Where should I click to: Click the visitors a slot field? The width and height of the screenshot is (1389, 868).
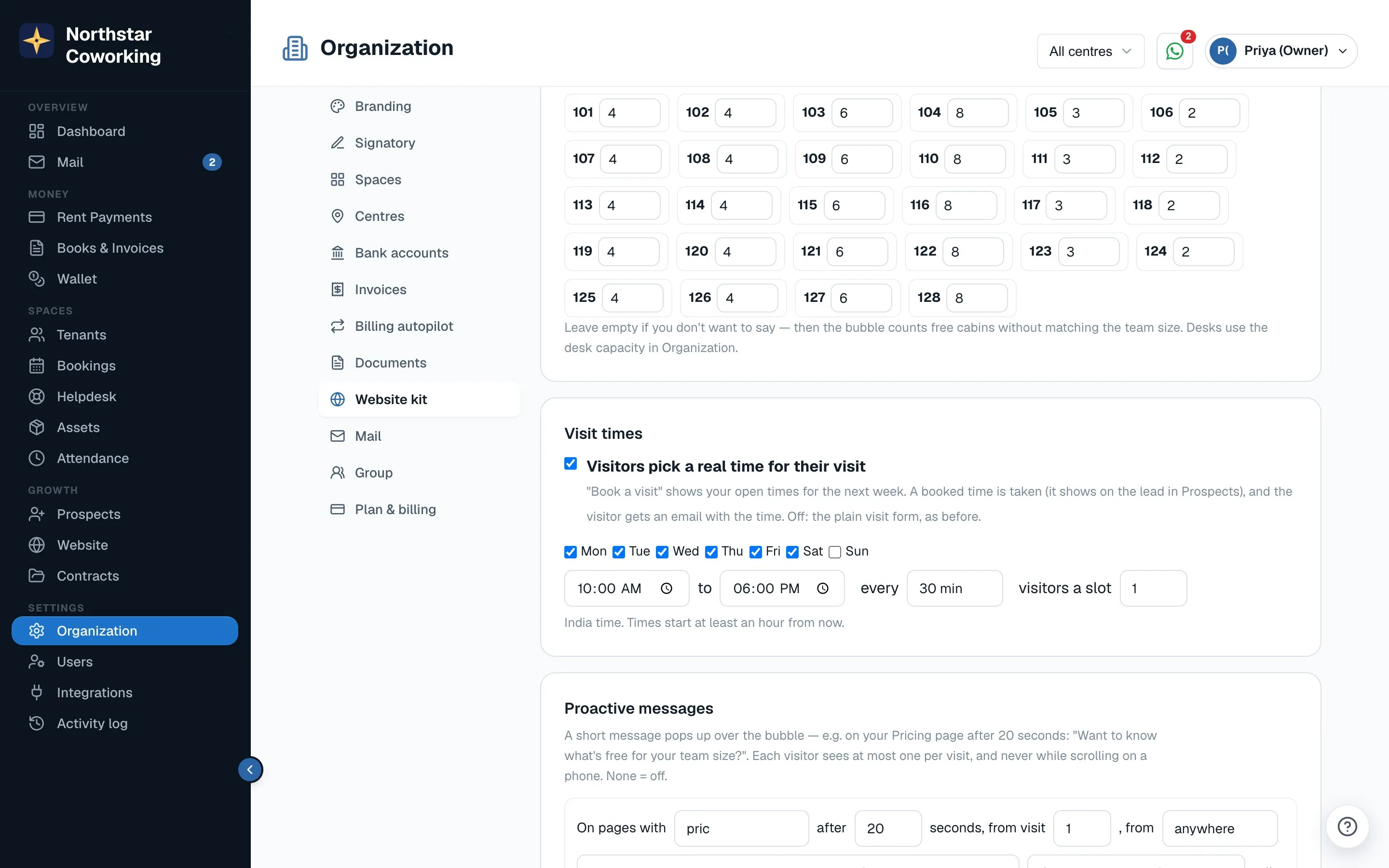coord(1153,588)
